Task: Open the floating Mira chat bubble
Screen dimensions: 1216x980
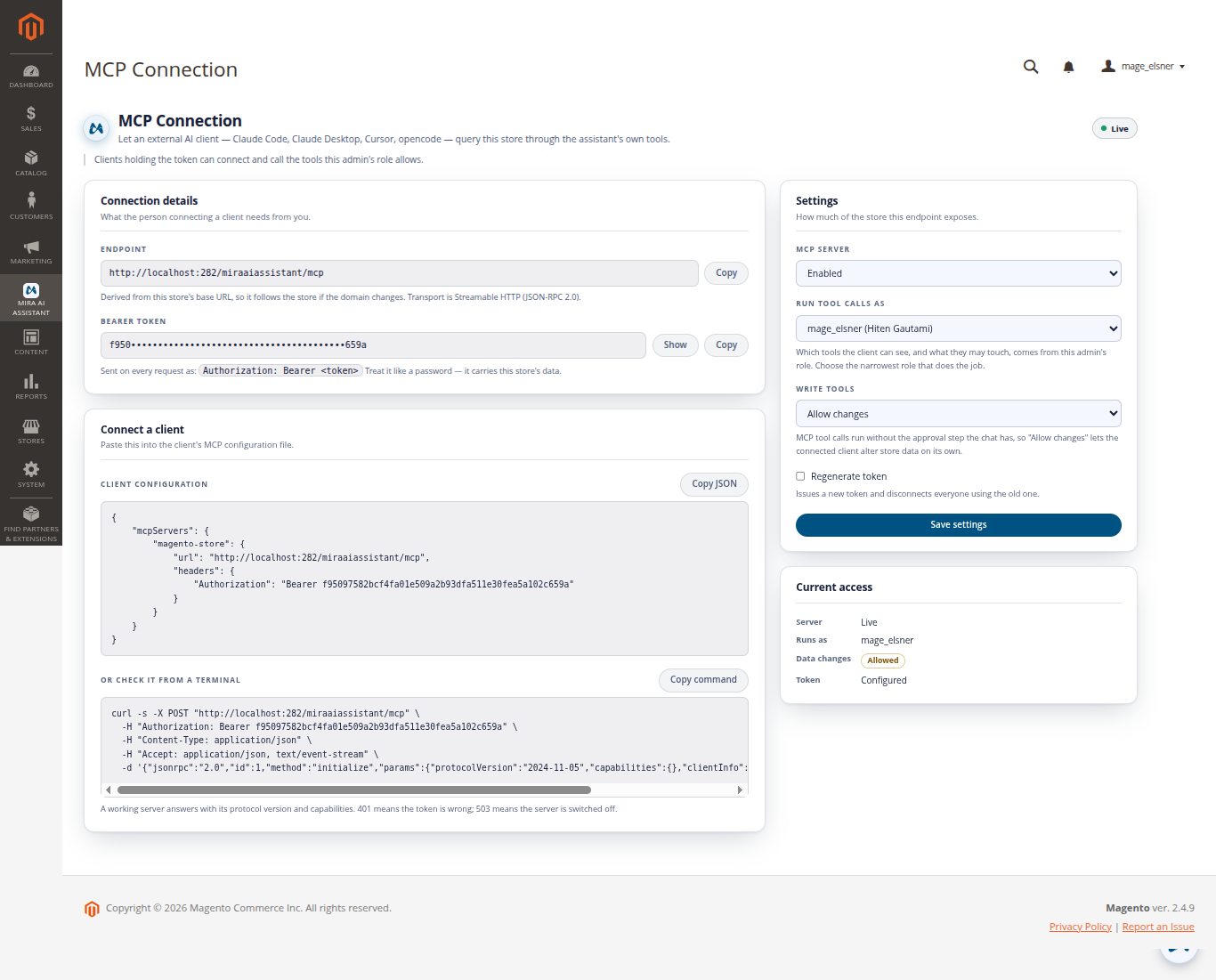Action: pyautogui.click(x=1180, y=952)
